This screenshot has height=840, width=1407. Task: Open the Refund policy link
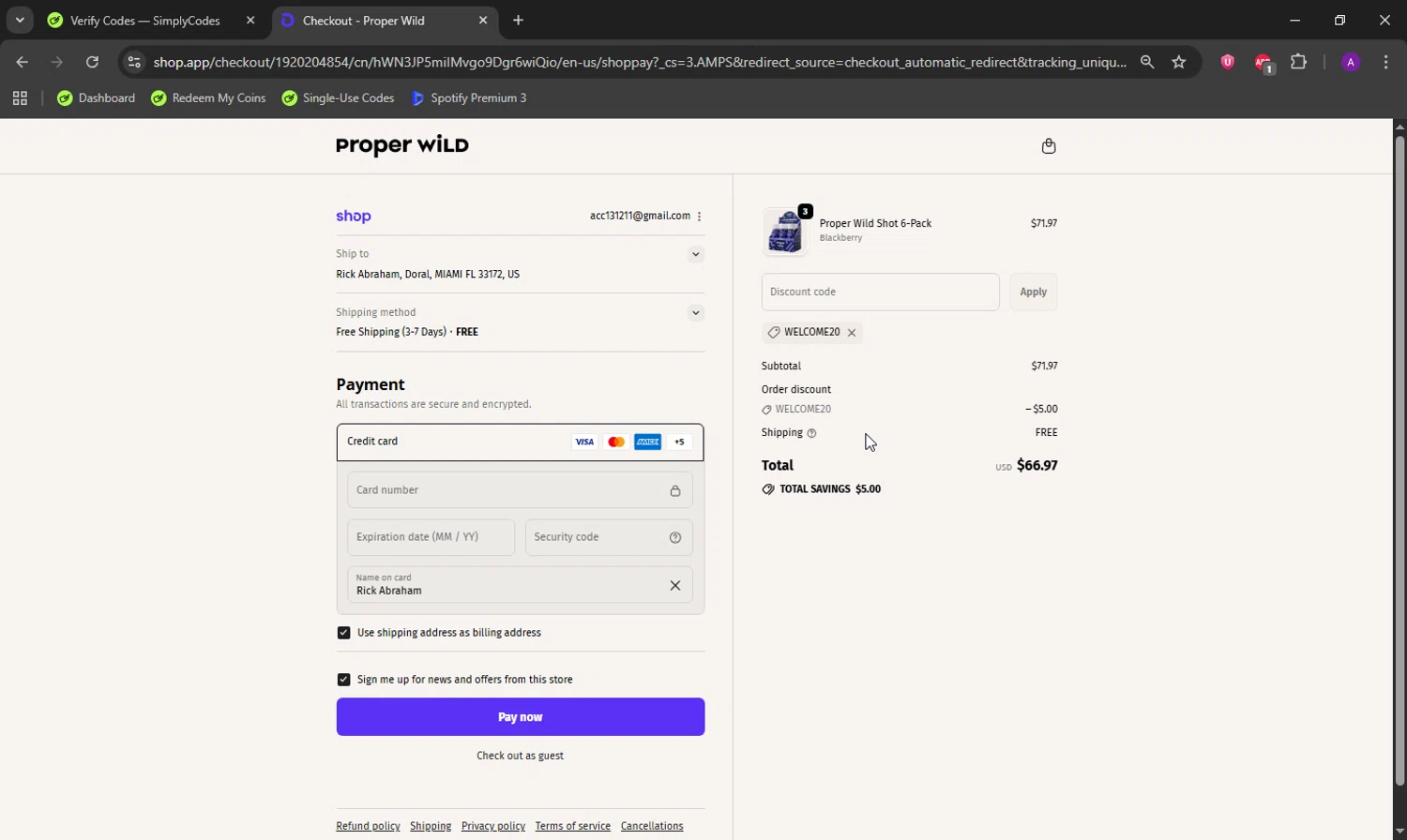[x=368, y=826]
